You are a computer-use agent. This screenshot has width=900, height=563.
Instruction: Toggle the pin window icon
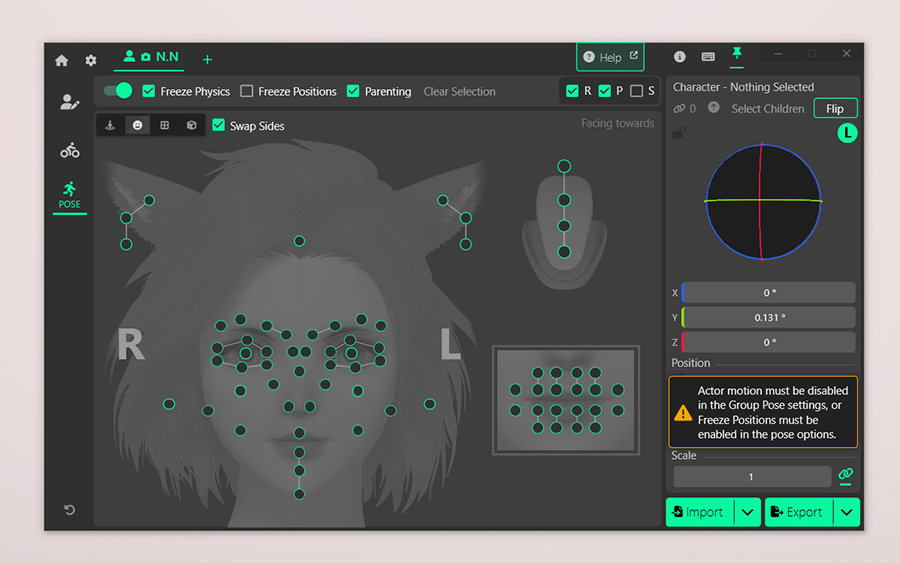pos(737,54)
